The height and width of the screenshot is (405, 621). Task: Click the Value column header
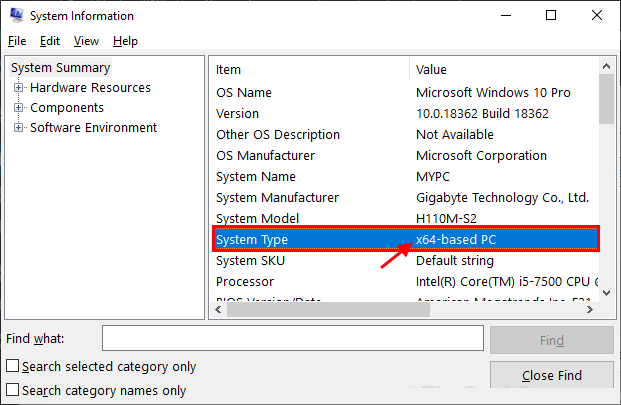[x=505, y=70]
